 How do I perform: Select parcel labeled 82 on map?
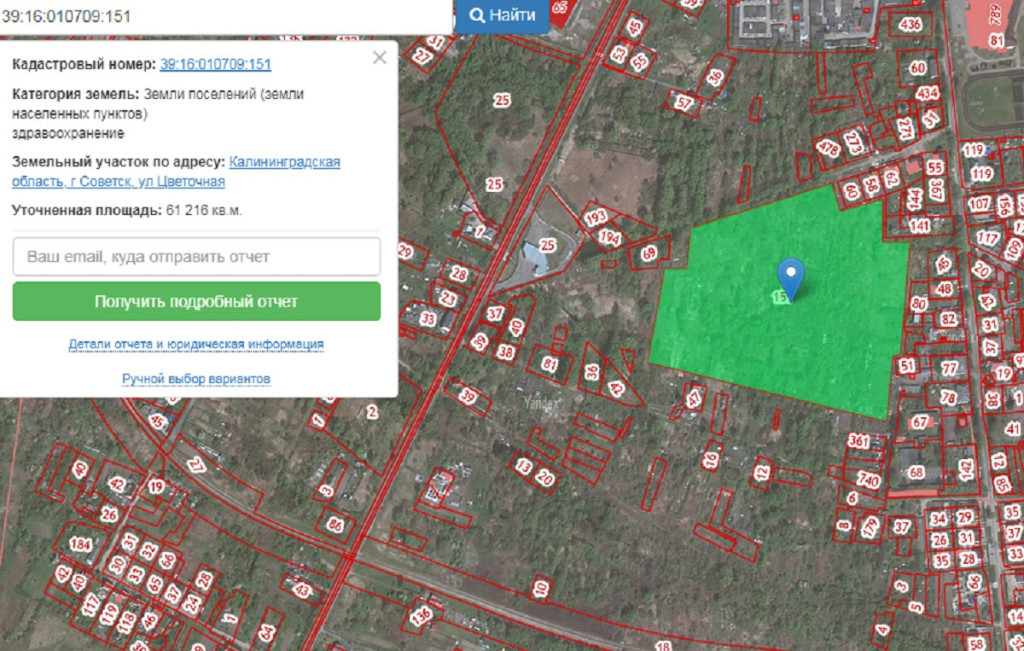coord(948,319)
